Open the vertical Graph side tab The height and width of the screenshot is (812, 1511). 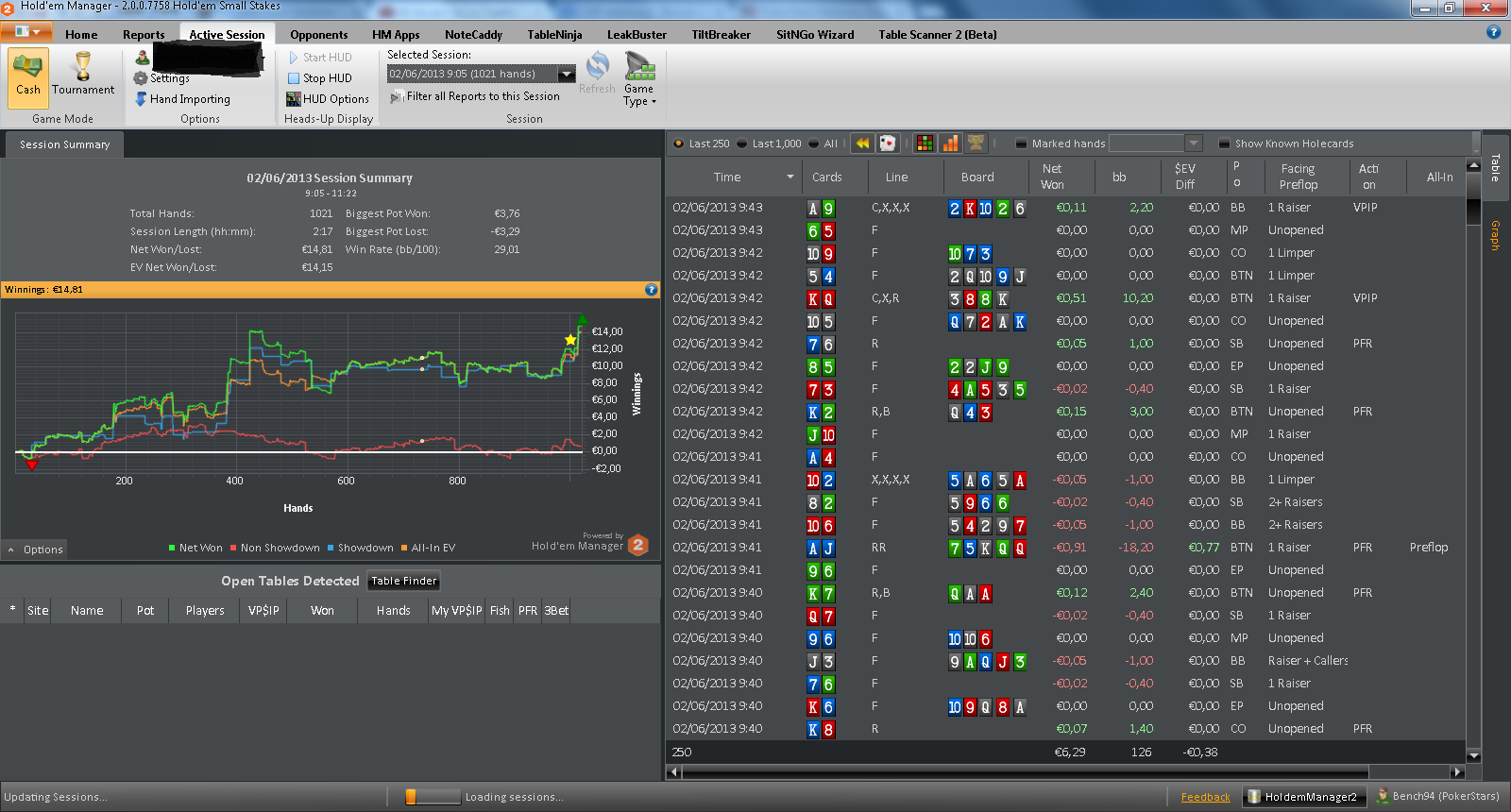pos(1495,235)
